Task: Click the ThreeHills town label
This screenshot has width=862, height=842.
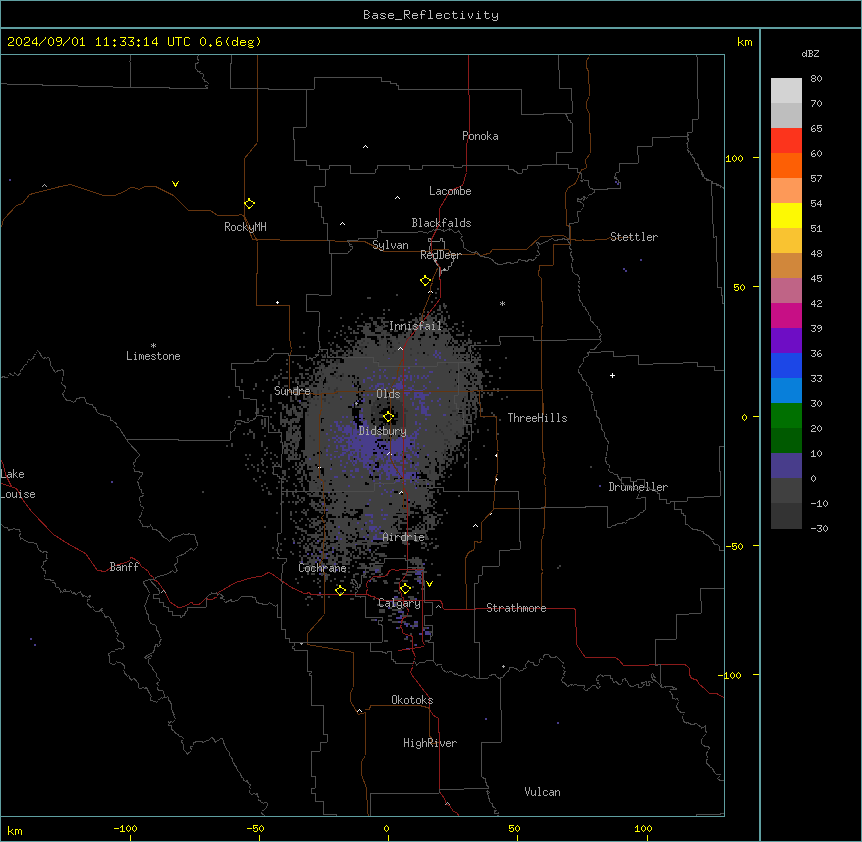Action: (537, 418)
